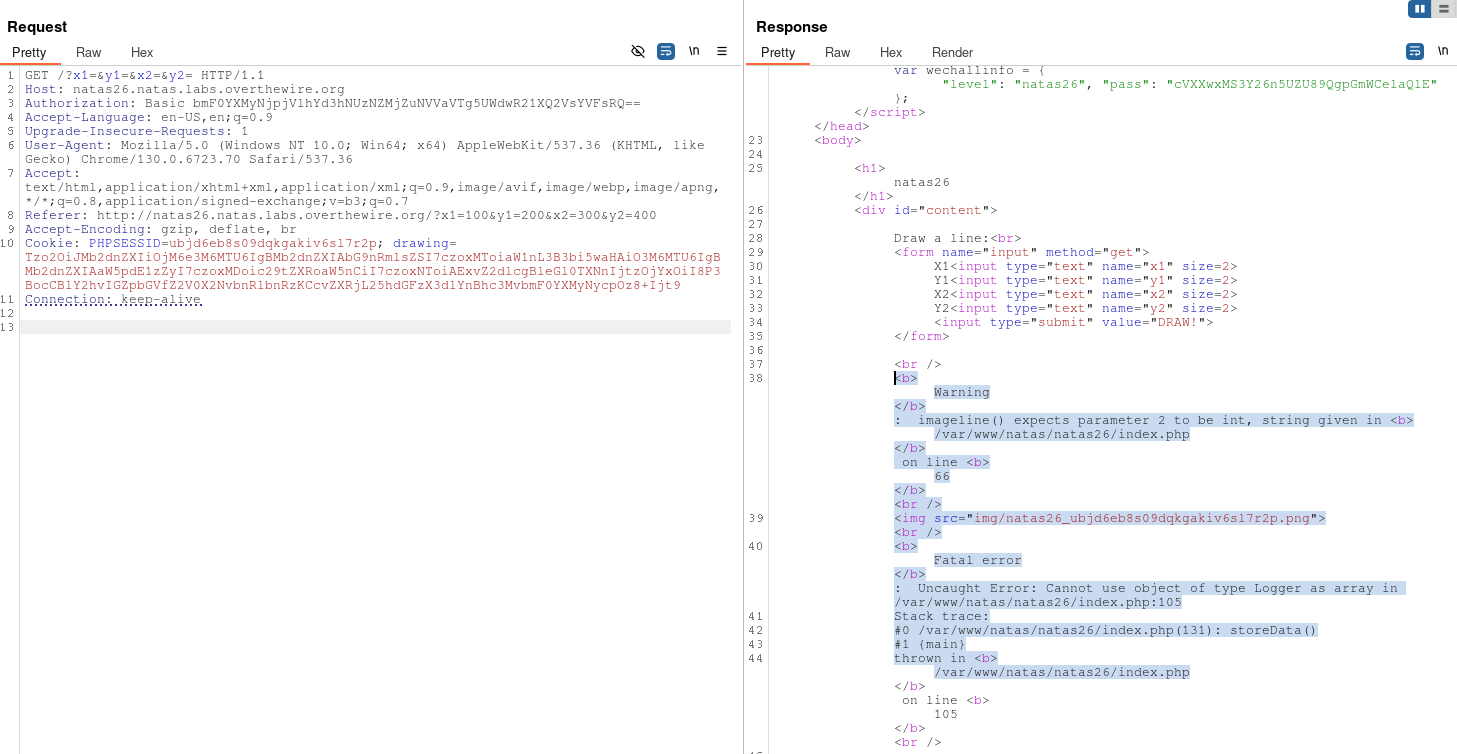
Task: Toggle line wrap icon in Request panel
Action: click(x=666, y=51)
